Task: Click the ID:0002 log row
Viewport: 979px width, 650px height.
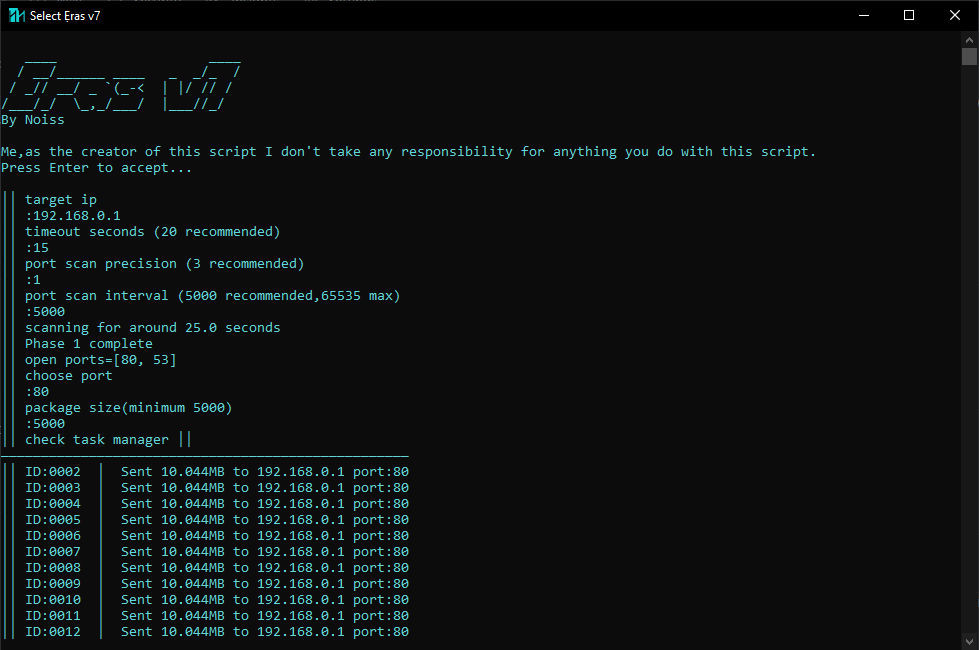Action: 217,472
